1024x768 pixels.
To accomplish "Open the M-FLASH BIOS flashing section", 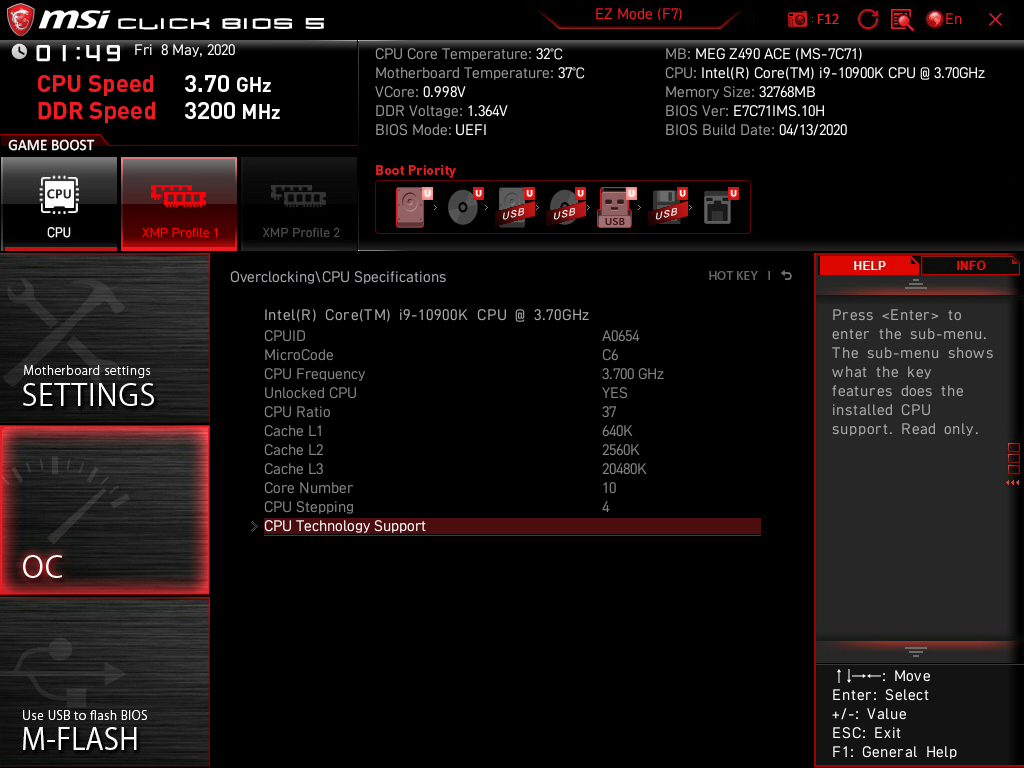I will click(104, 682).
